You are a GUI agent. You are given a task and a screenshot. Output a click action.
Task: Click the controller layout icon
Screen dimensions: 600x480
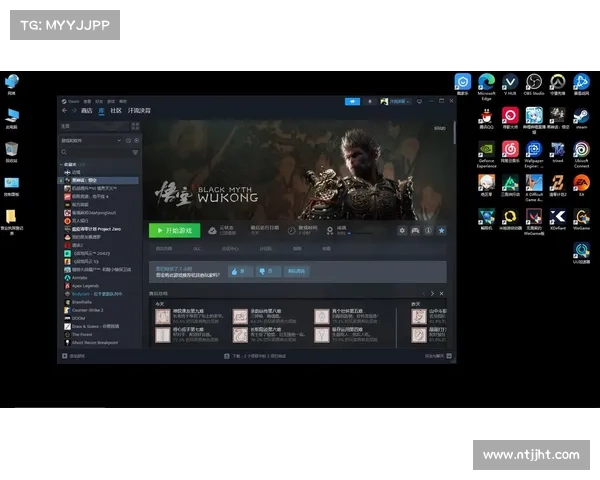tap(415, 230)
